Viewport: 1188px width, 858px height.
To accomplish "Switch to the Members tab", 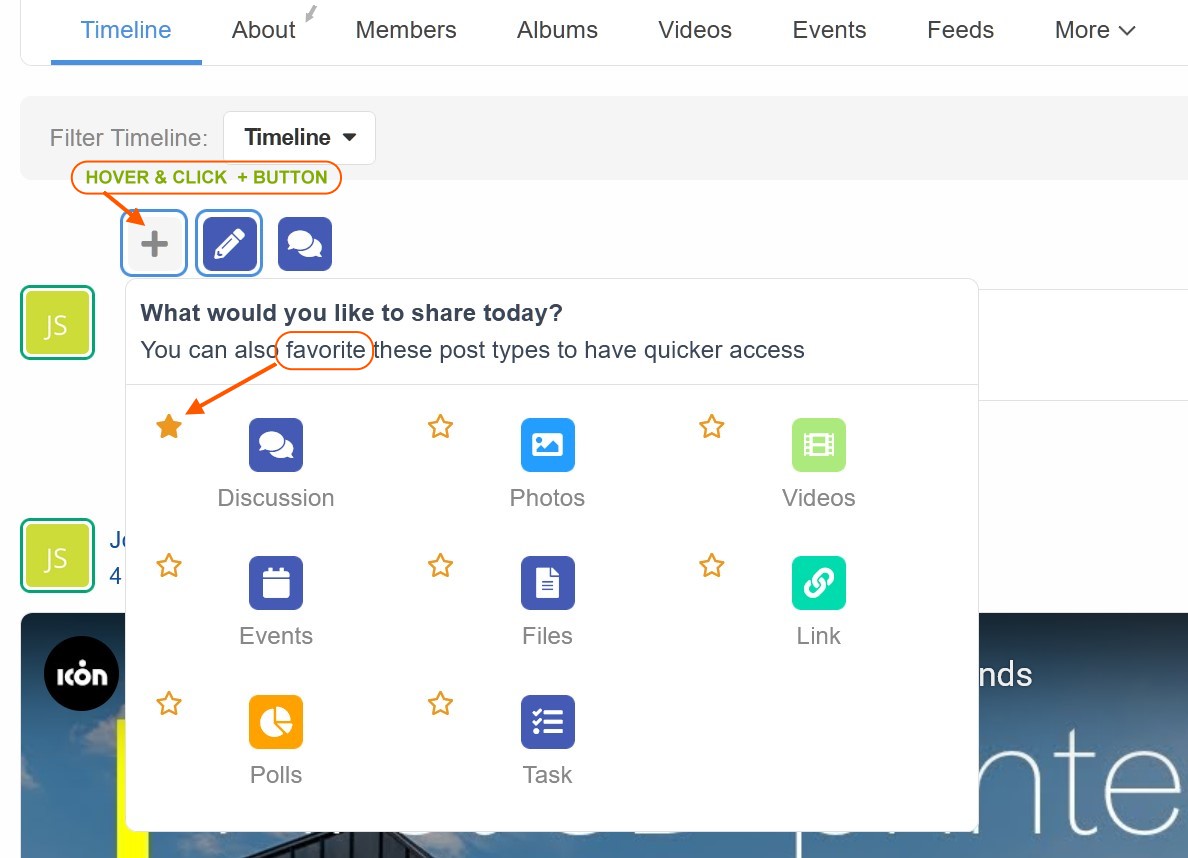I will tap(406, 30).
